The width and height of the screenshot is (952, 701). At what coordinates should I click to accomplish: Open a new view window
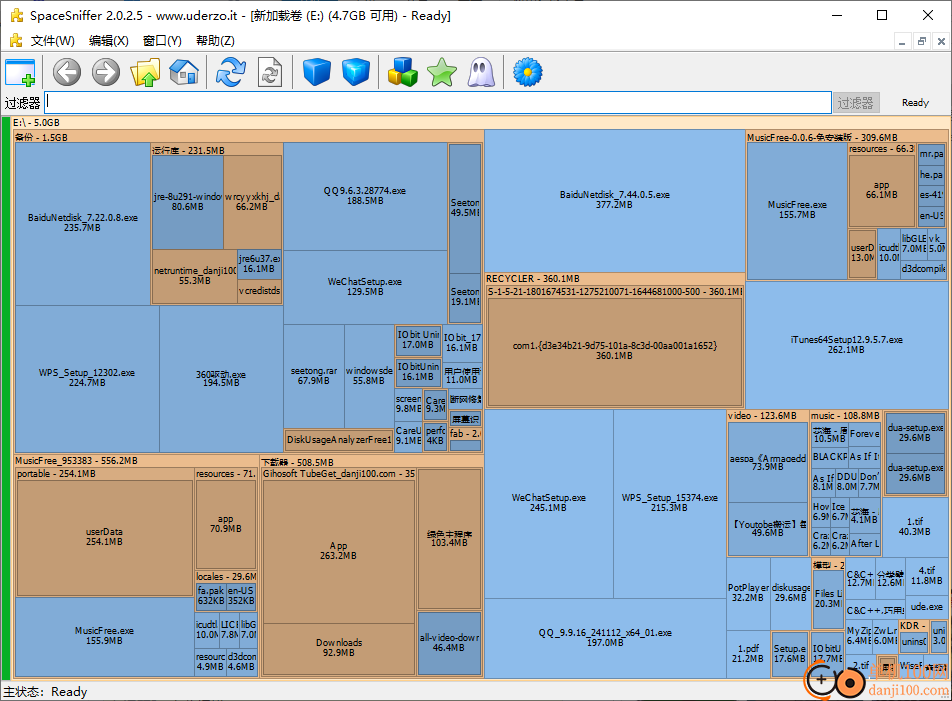tap(20, 72)
